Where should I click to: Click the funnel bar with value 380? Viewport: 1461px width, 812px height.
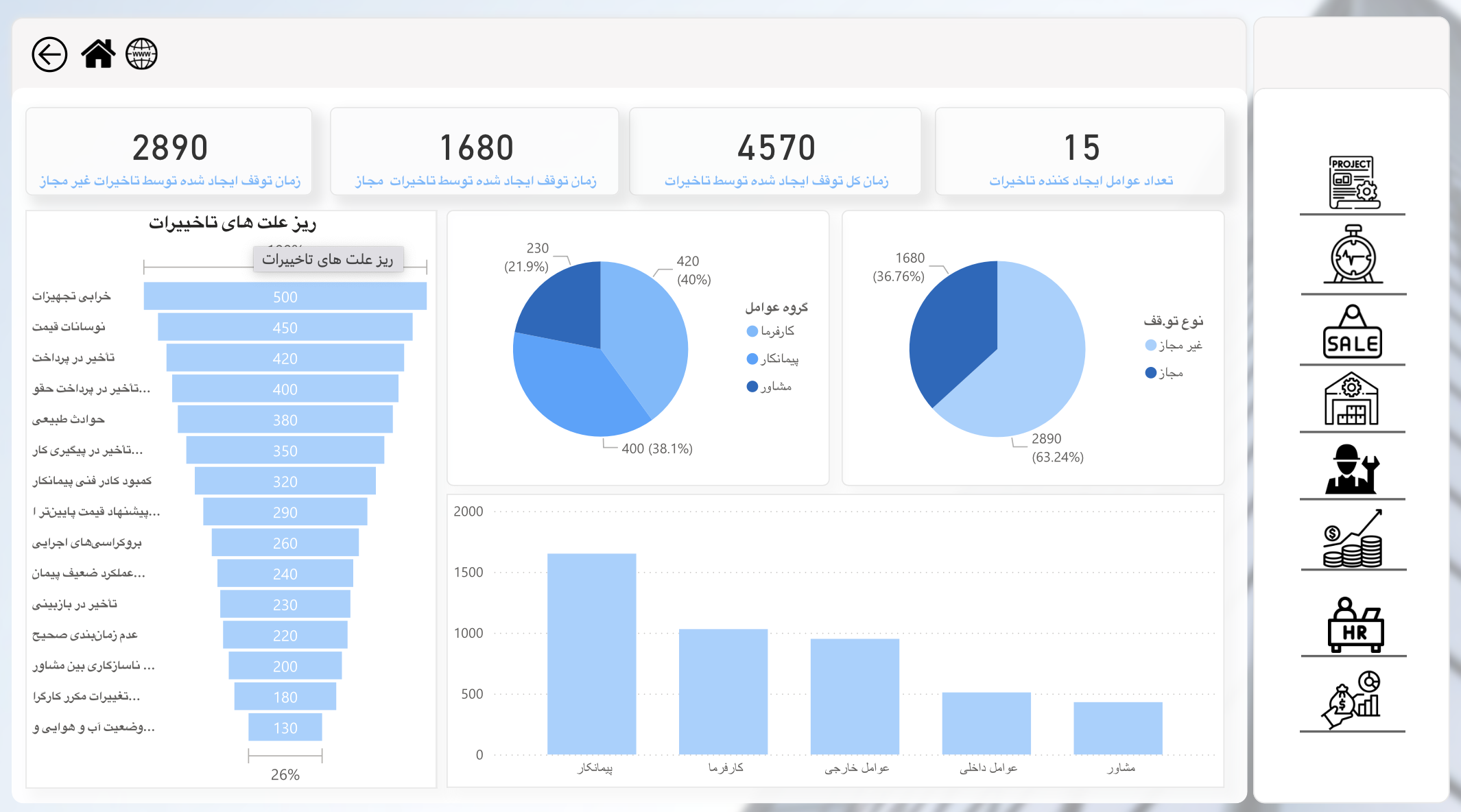point(285,420)
